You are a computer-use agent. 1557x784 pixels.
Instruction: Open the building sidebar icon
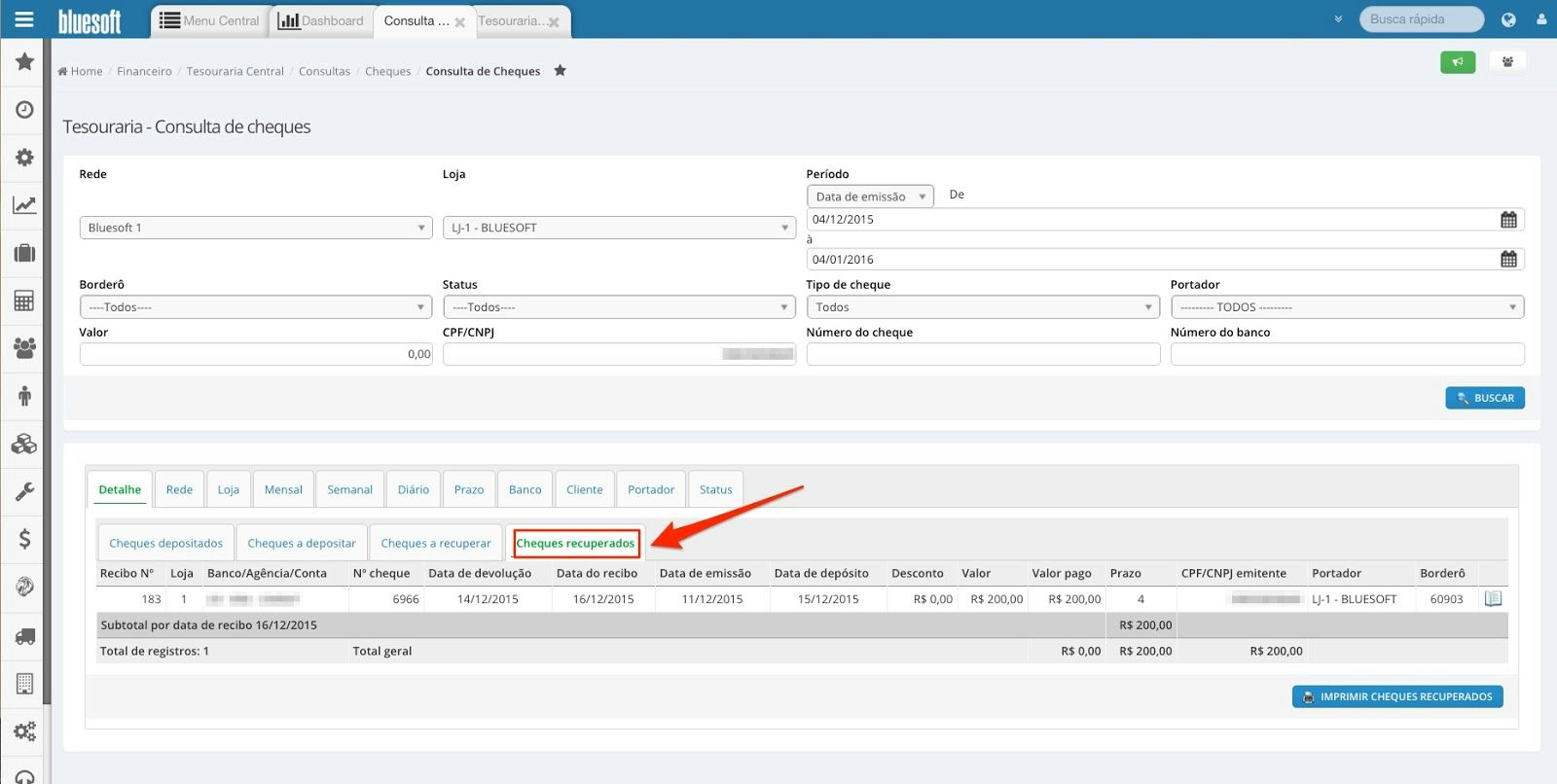tap(24, 683)
